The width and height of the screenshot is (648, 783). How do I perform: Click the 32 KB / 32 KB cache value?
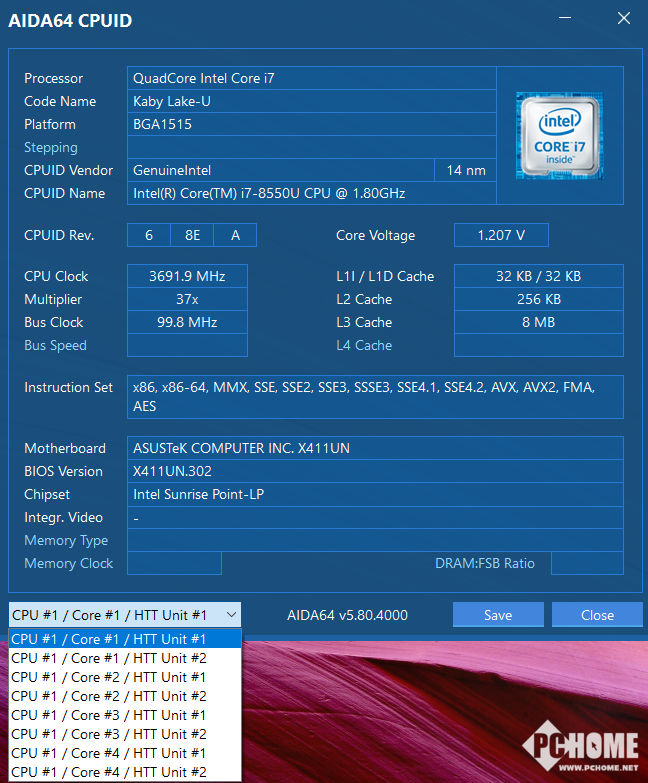539,276
